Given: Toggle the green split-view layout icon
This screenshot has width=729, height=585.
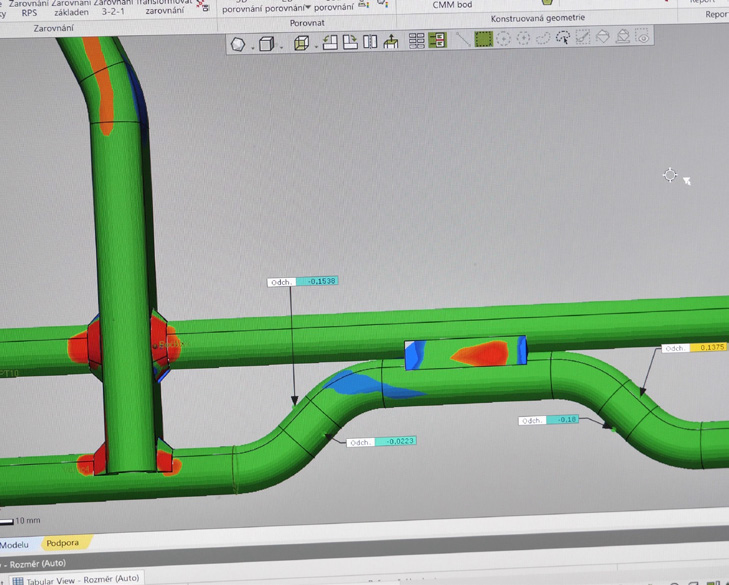Looking at the screenshot, I should pyautogui.click(x=437, y=41).
